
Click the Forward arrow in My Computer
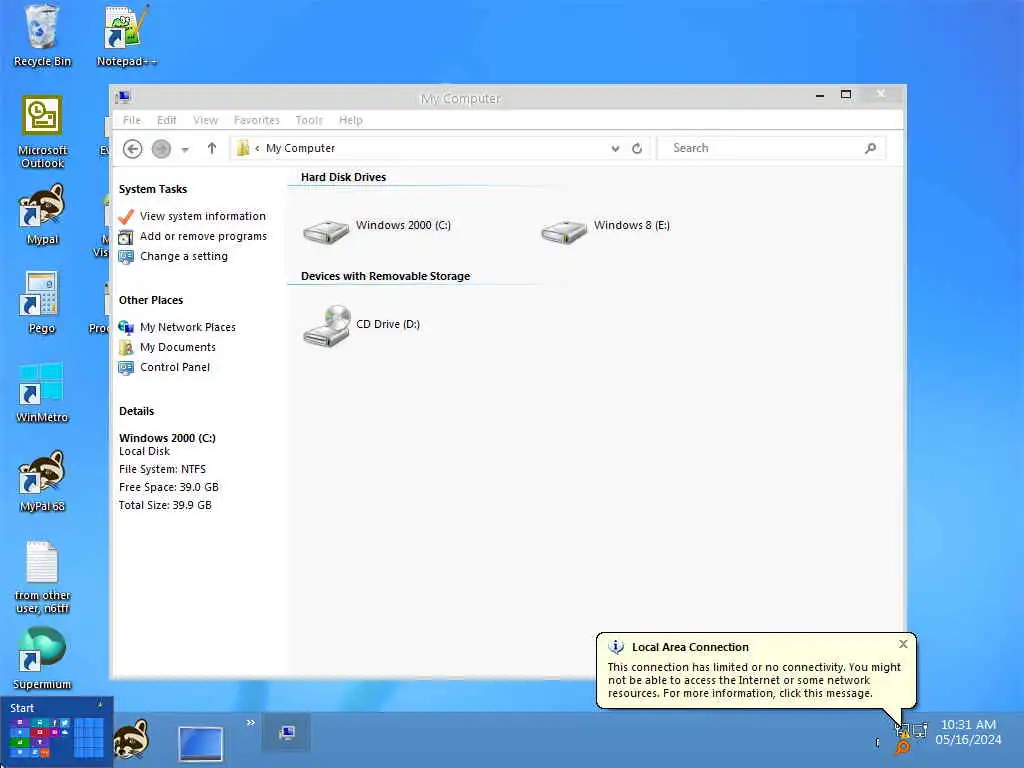(x=161, y=149)
